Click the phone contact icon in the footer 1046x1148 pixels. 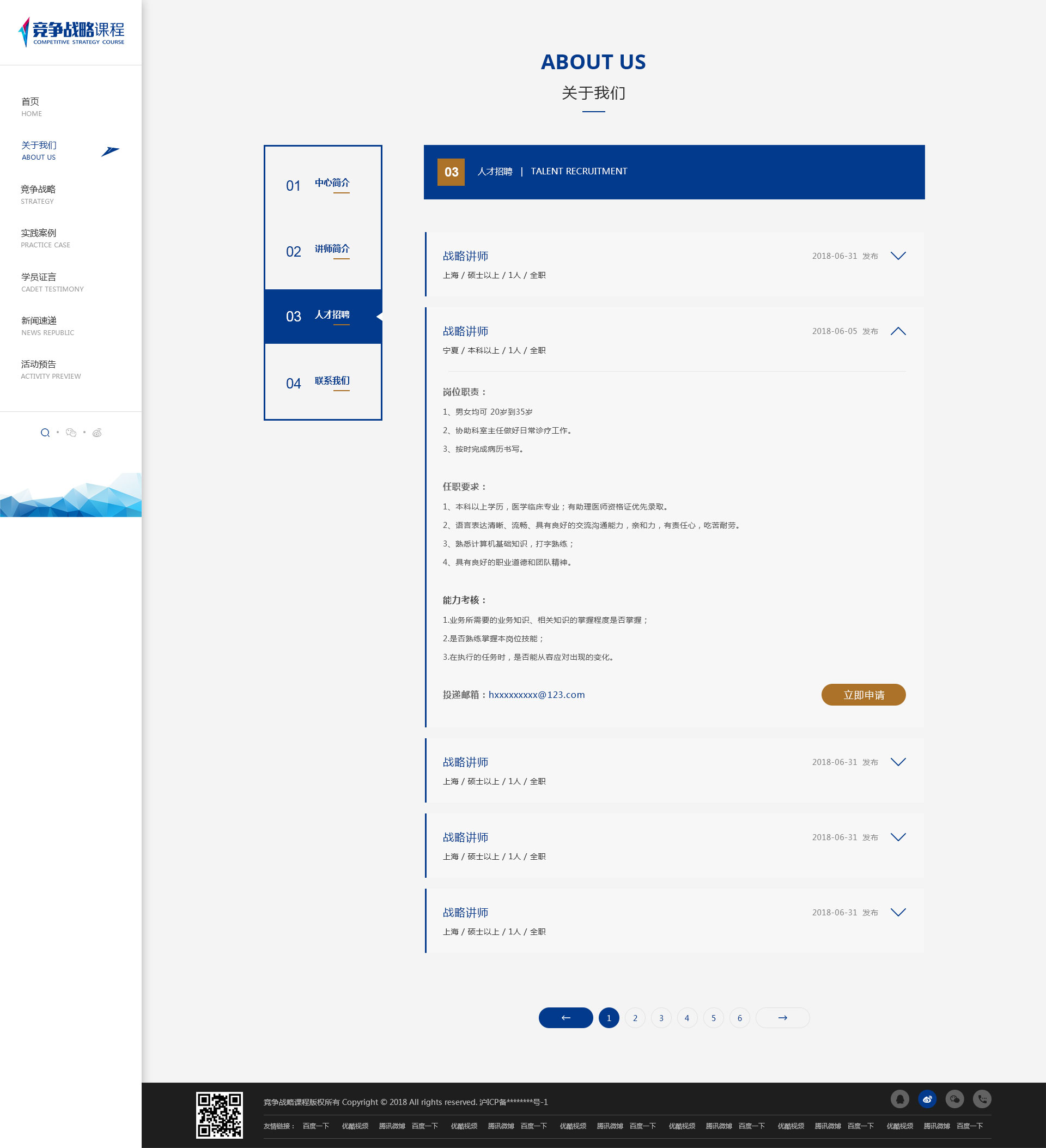pyautogui.click(x=982, y=1098)
